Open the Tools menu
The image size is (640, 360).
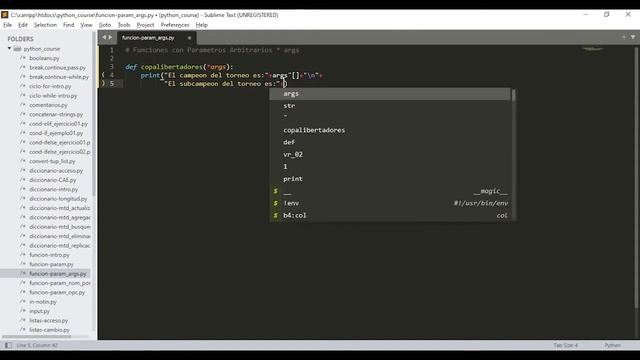click(x=124, y=25)
